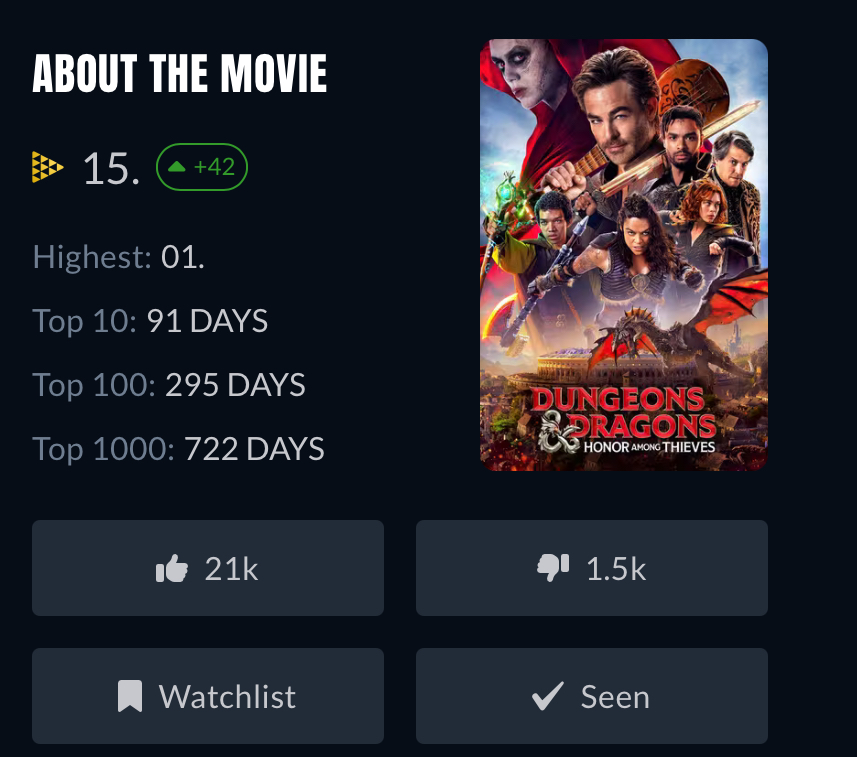
Task: Click the thumbs down icon
Action: [x=553, y=568]
